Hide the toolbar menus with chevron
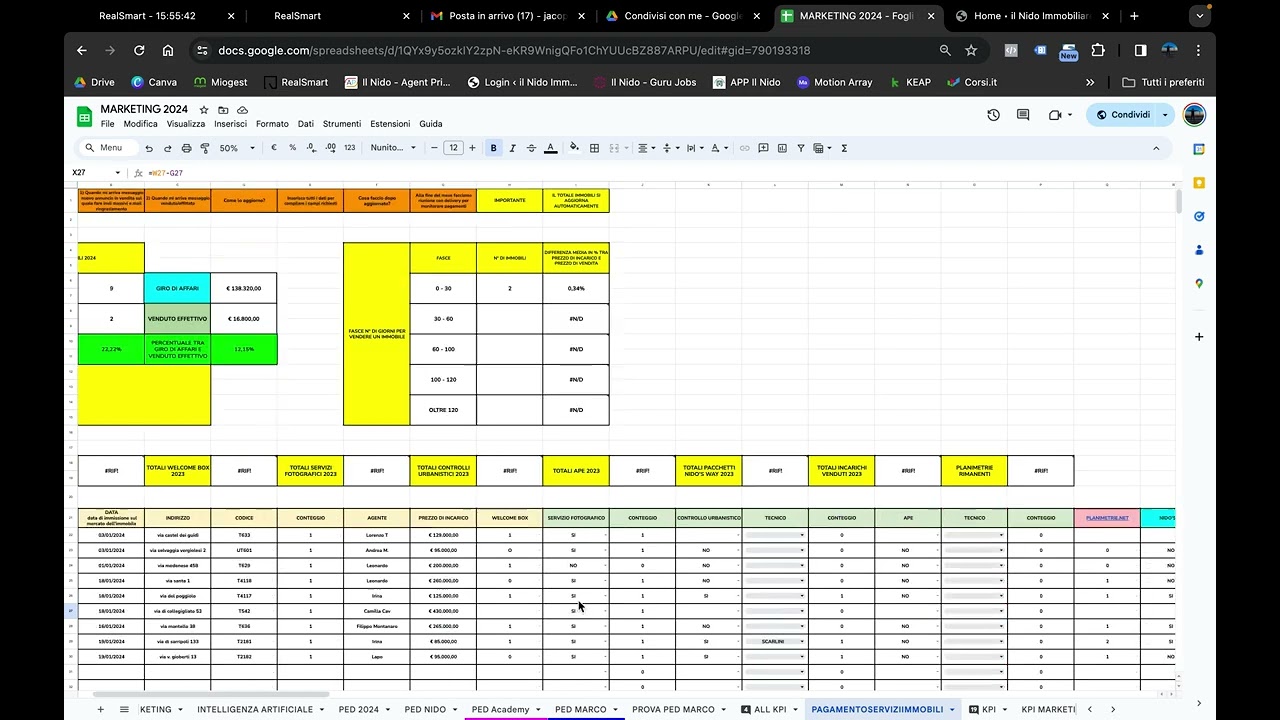1280x720 pixels. click(1156, 148)
